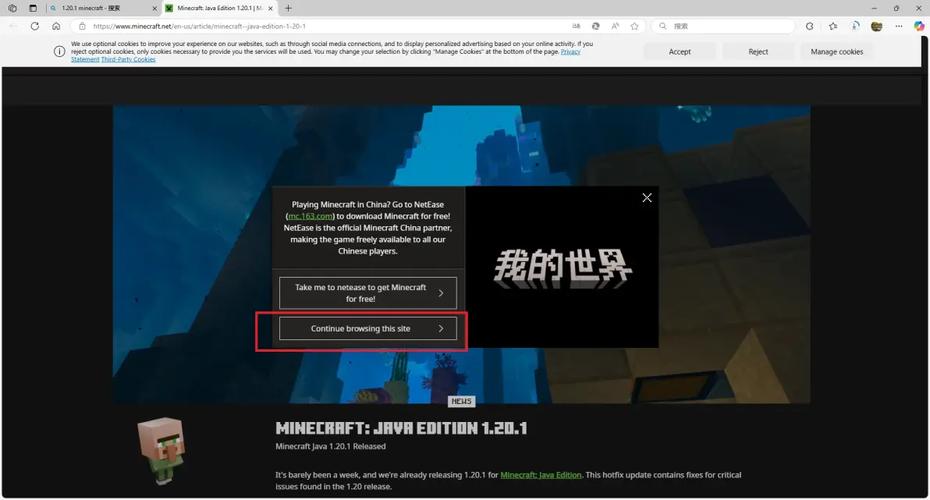Reject optional cookies
The height and width of the screenshot is (500, 930).
click(x=758, y=51)
